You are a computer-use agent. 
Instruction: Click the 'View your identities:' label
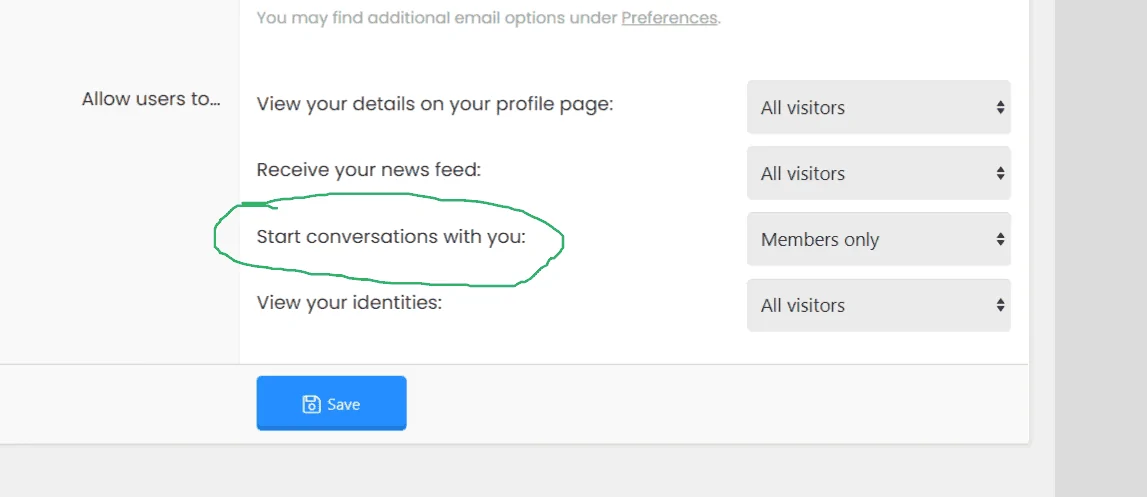click(350, 302)
